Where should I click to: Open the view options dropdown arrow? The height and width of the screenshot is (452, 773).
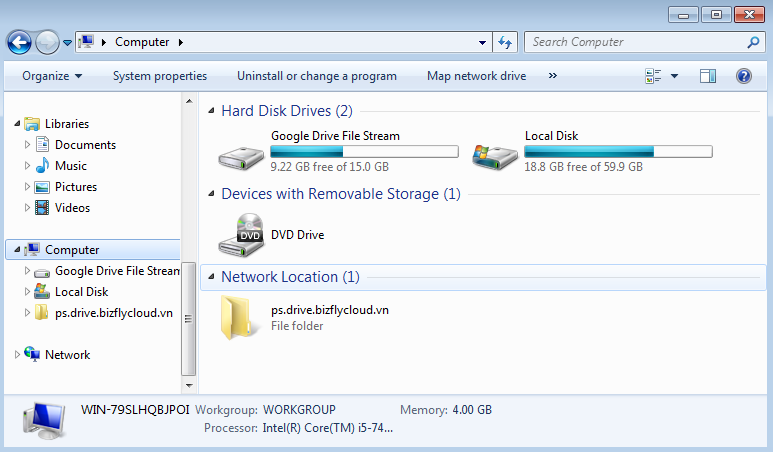click(x=674, y=76)
